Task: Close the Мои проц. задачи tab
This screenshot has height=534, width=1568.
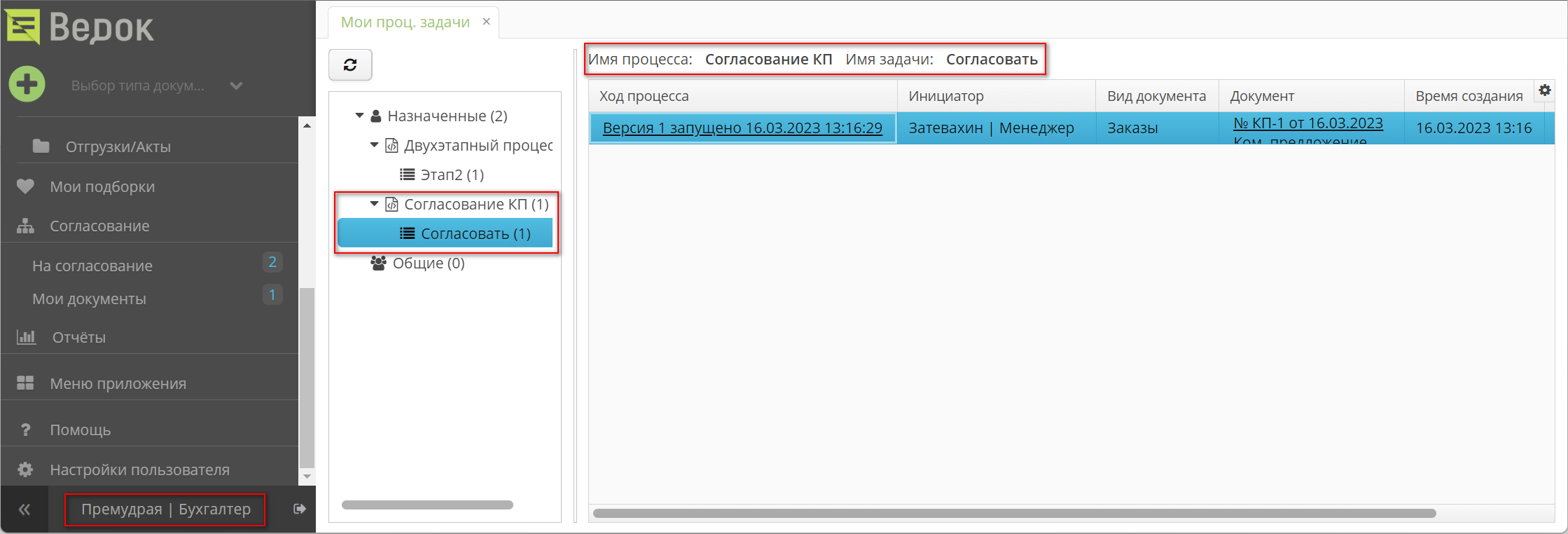Action: point(486,22)
